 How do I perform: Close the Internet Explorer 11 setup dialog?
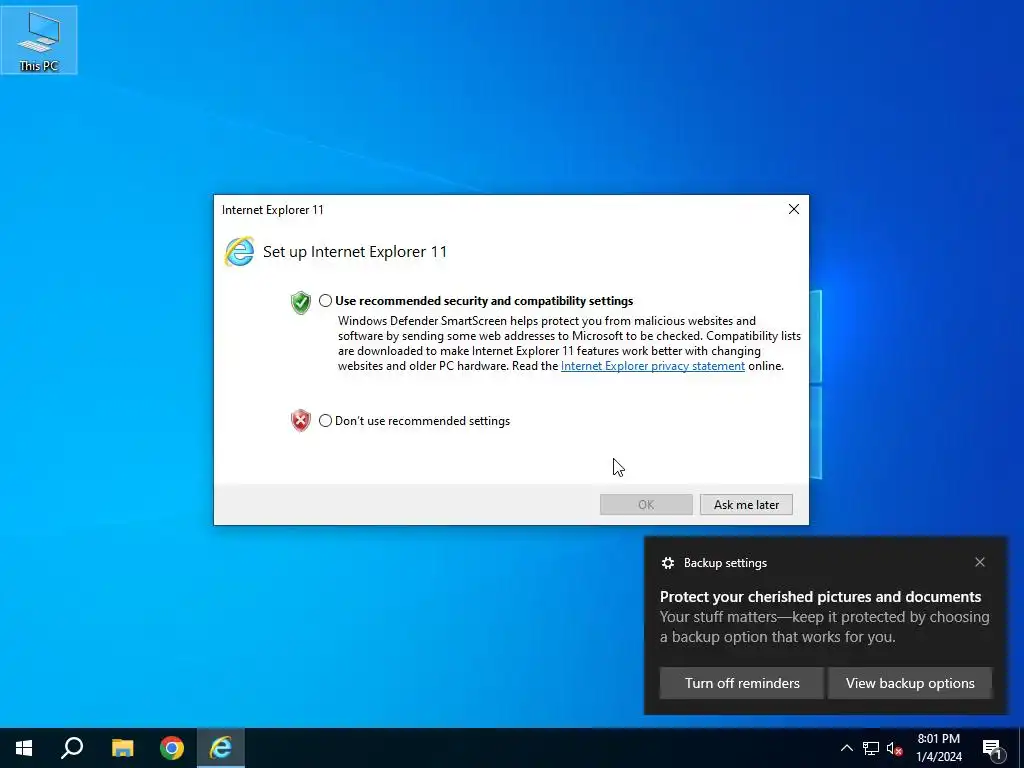(x=793, y=209)
